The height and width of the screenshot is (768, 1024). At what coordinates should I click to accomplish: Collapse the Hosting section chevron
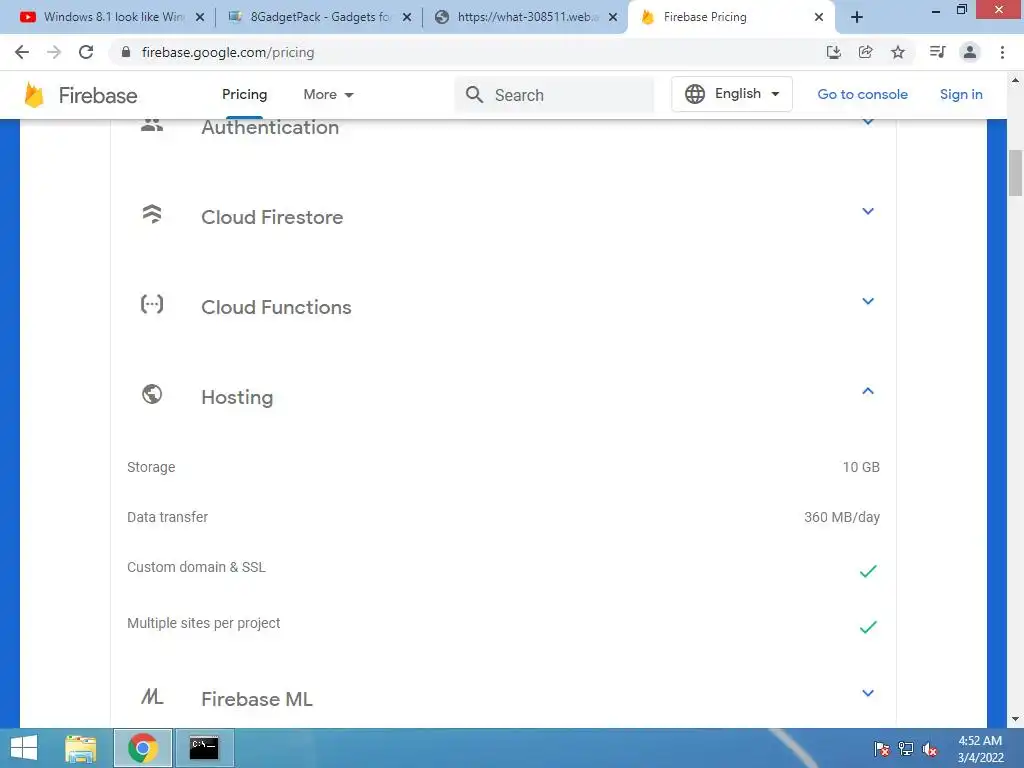point(868,391)
